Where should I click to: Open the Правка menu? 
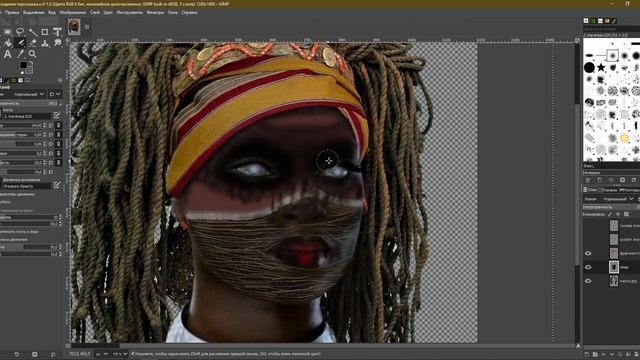(12, 13)
